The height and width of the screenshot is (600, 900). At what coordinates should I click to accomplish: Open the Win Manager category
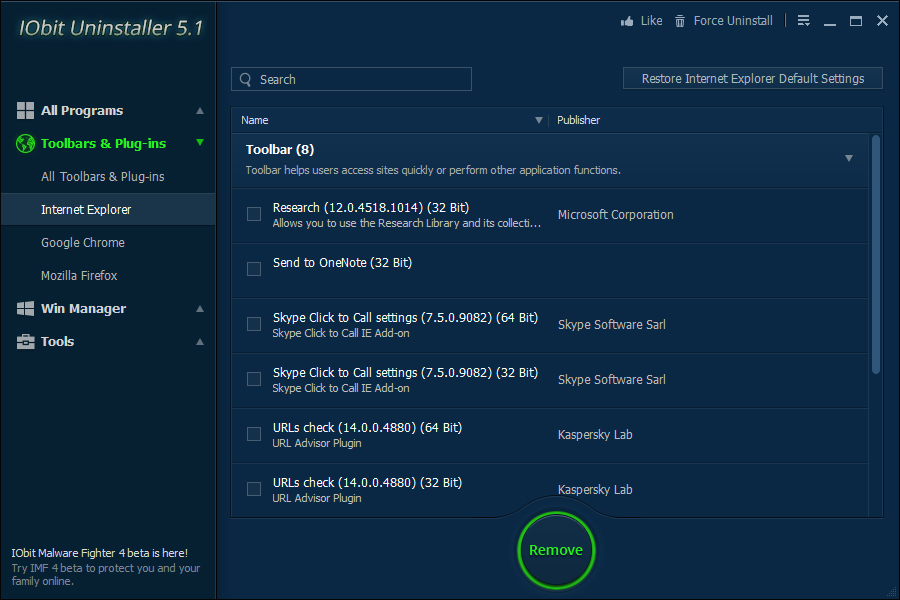pyautogui.click(x=83, y=309)
